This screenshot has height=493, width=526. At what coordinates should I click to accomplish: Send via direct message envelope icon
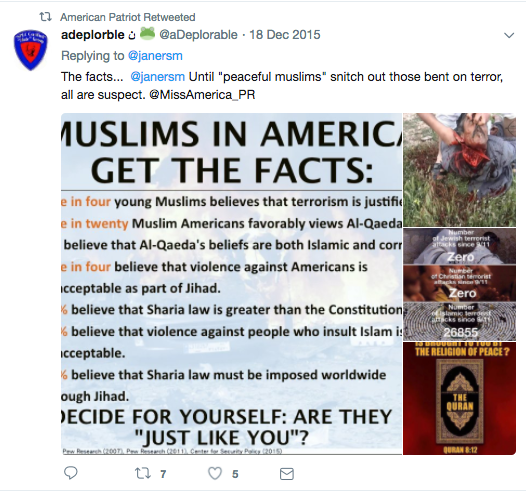pos(287,474)
